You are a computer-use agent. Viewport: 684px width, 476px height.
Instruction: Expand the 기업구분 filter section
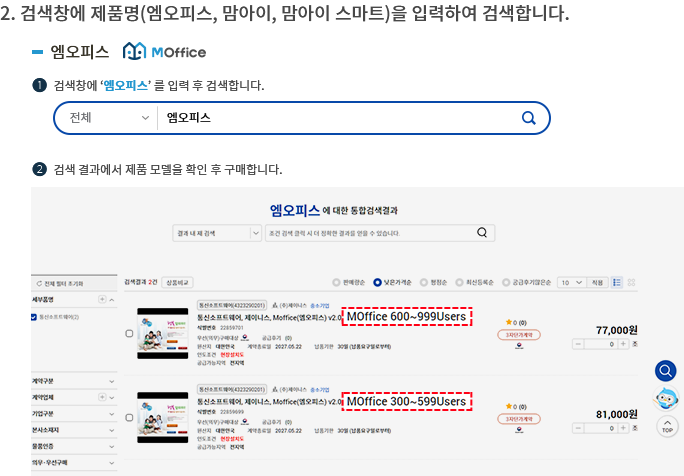click(112, 414)
